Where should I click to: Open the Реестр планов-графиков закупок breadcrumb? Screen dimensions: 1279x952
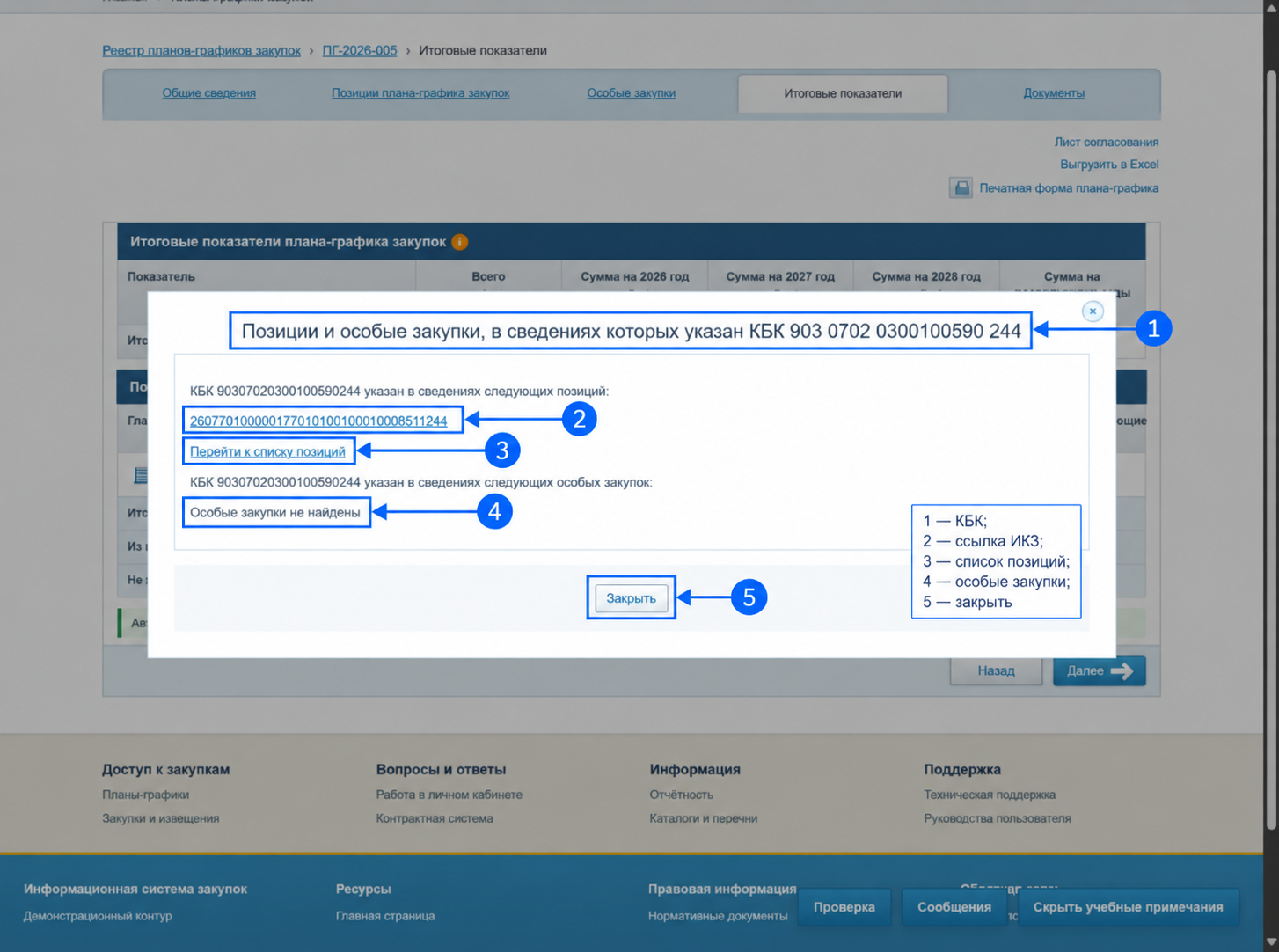201,51
